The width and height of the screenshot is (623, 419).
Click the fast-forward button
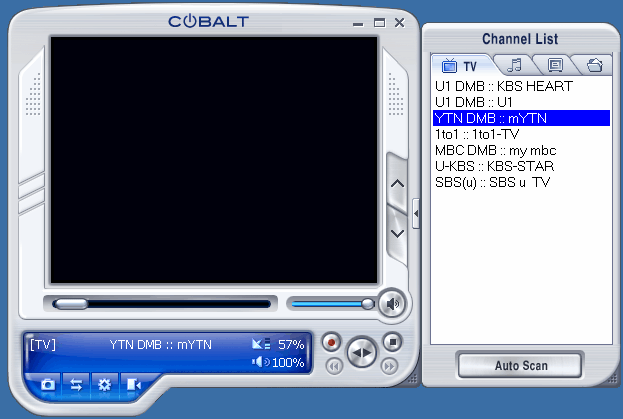pyautogui.click(x=389, y=366)
